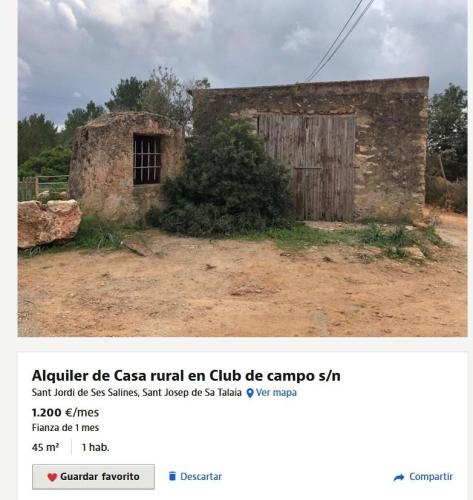Open the rural house listing photo
Viewport: 473px width, 500px height.
243,168
